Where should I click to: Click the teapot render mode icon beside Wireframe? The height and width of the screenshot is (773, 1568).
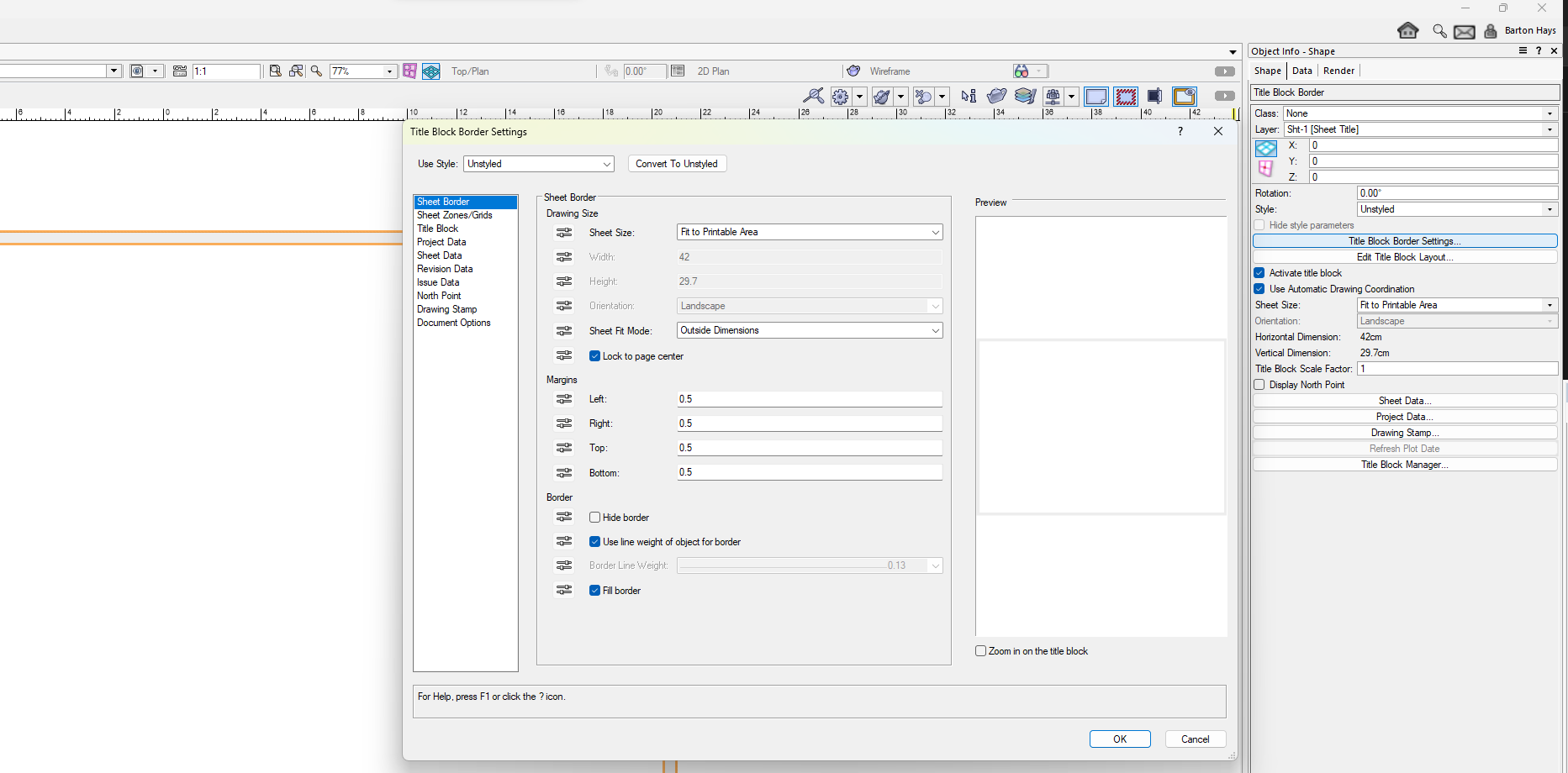click(853, 71)
